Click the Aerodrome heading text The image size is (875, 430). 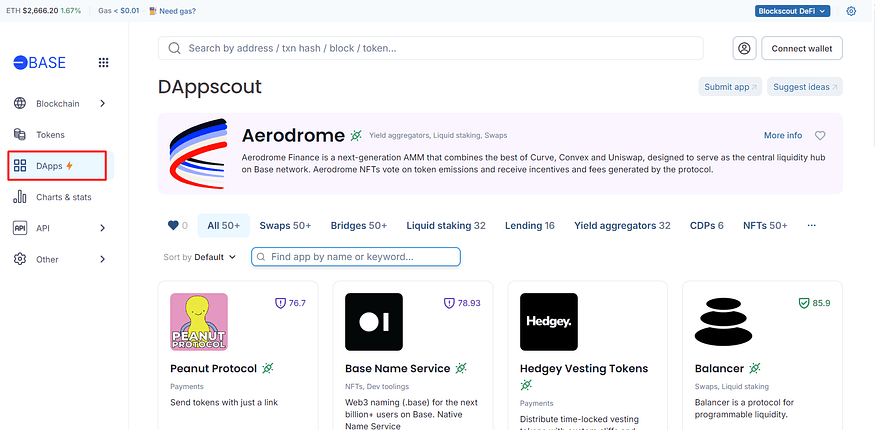[294, 136]
